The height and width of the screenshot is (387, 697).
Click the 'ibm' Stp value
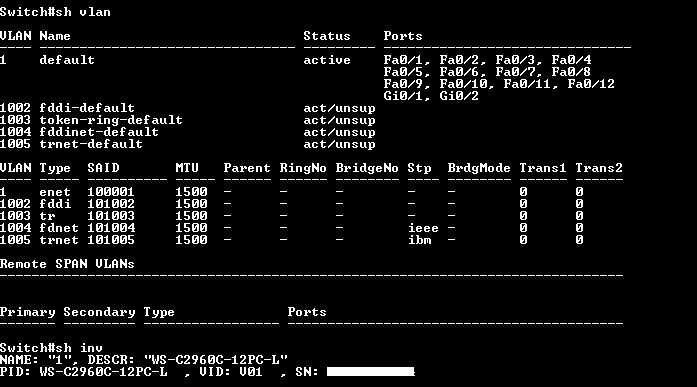419,240
